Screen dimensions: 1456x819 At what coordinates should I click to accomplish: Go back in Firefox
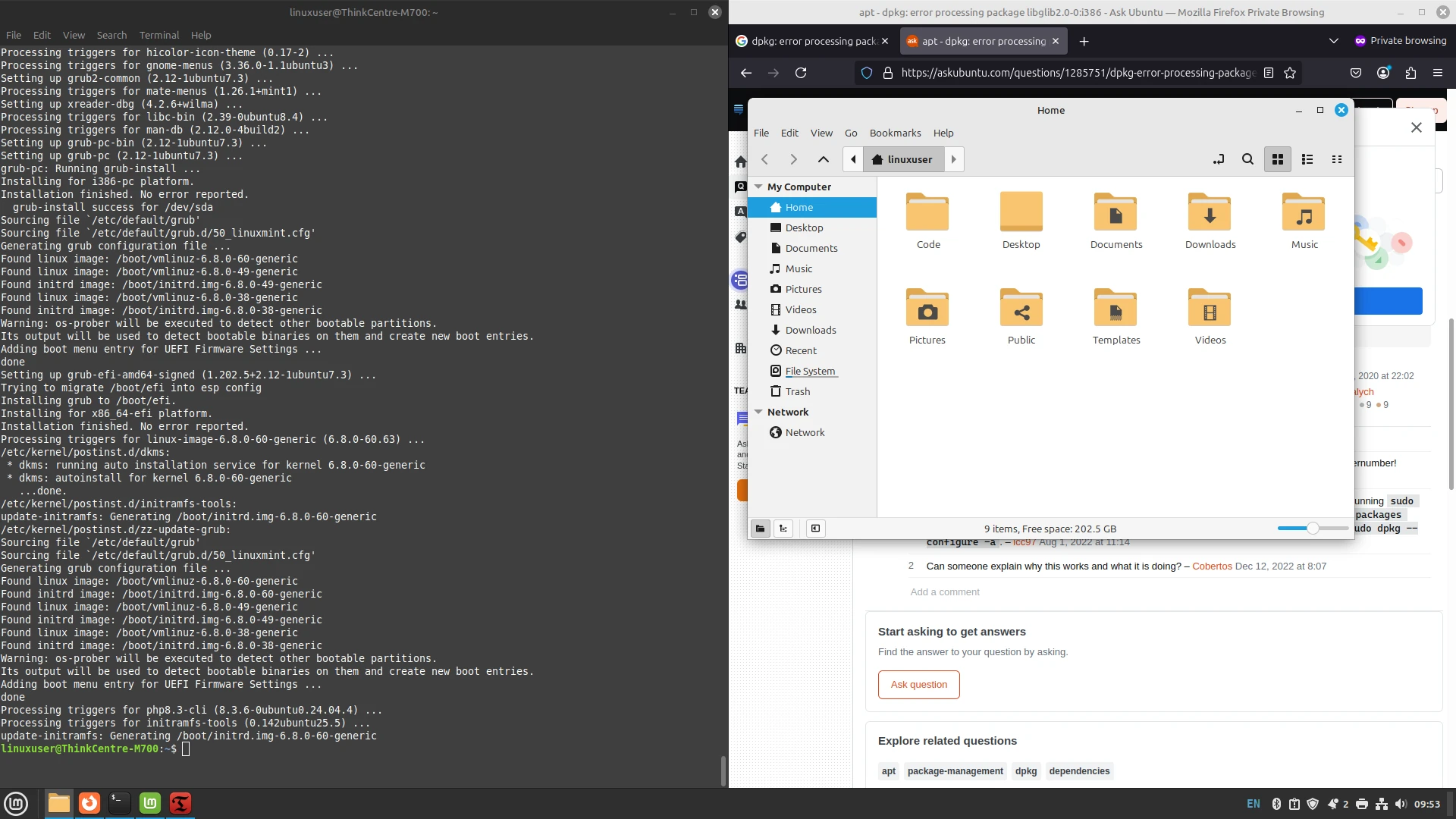(x=746, y=73)
